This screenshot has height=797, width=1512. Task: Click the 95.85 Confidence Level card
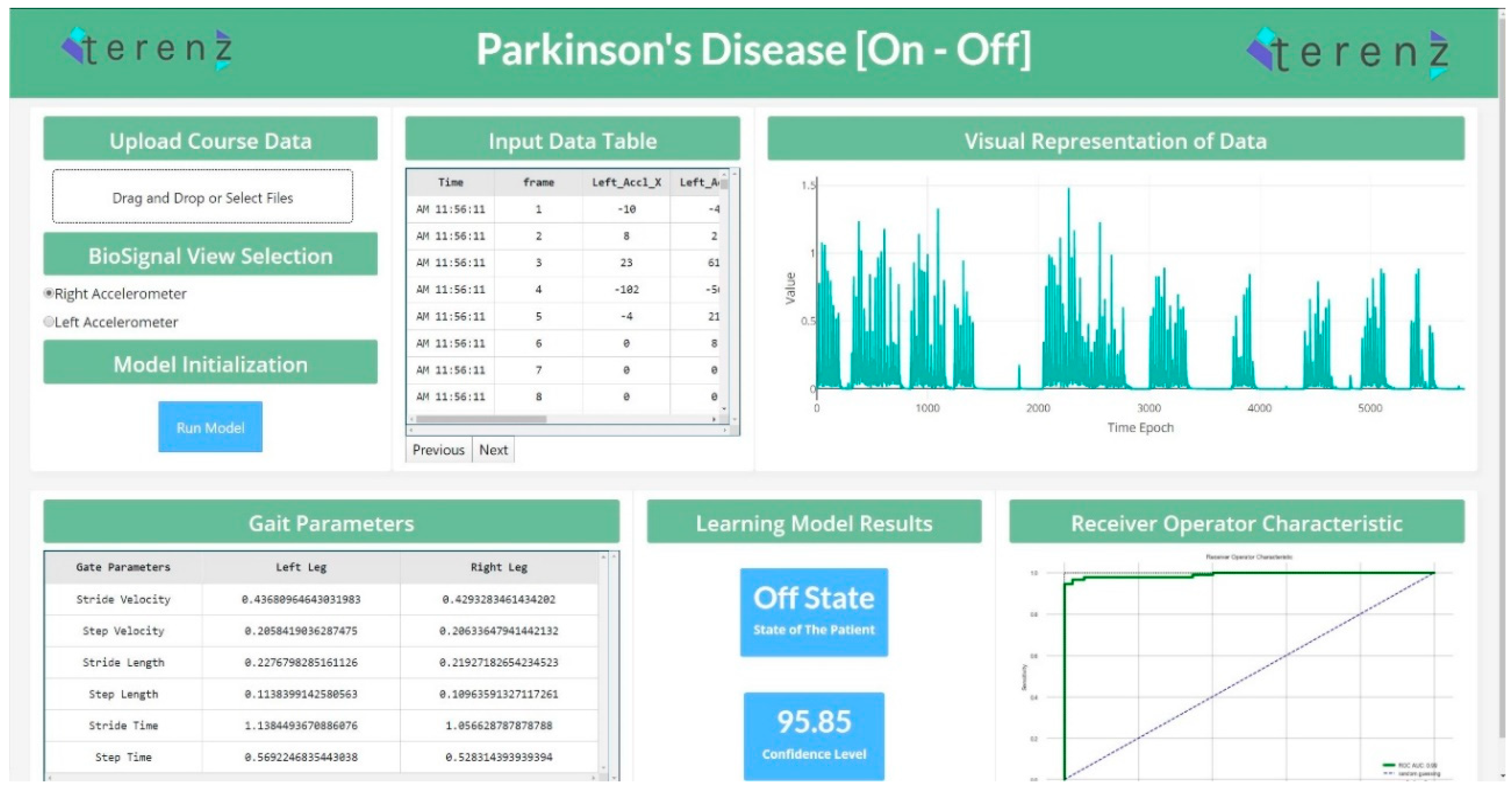click(x=813, y=735)
